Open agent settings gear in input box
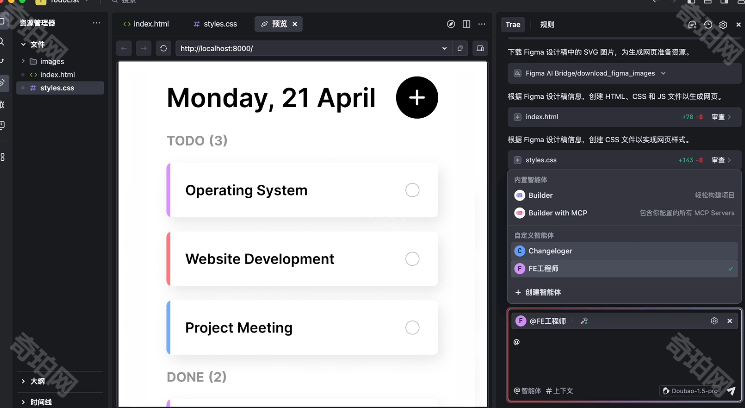The width and height of the screenshot is (745, 408). tap(714, 321)
